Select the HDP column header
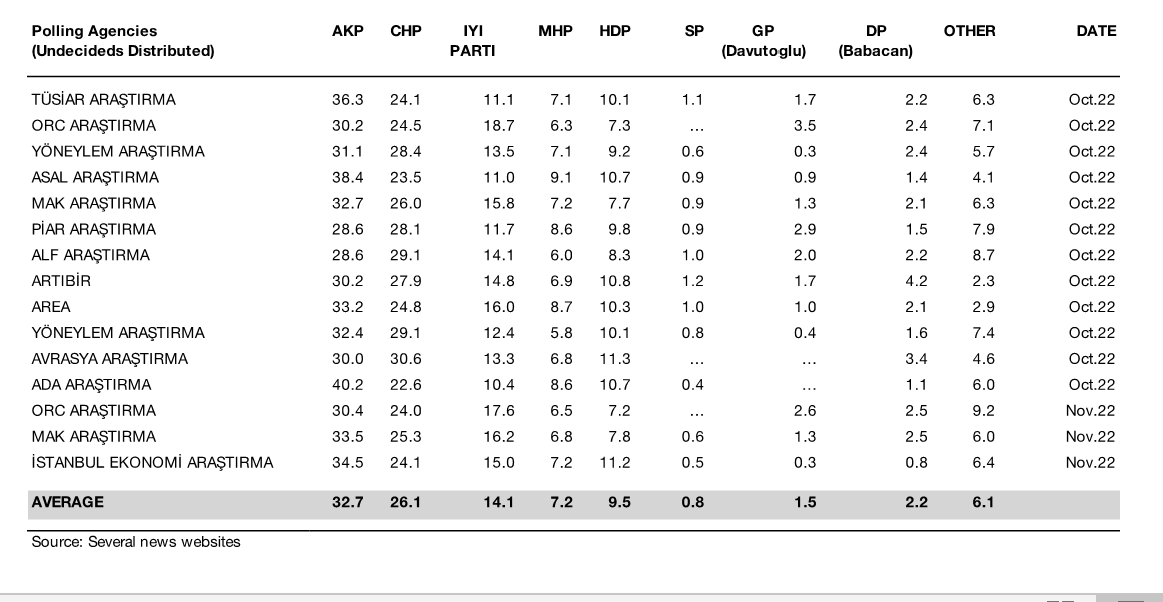The width and height of the screenshot is (1163, 602). click(x=615, y=31)
